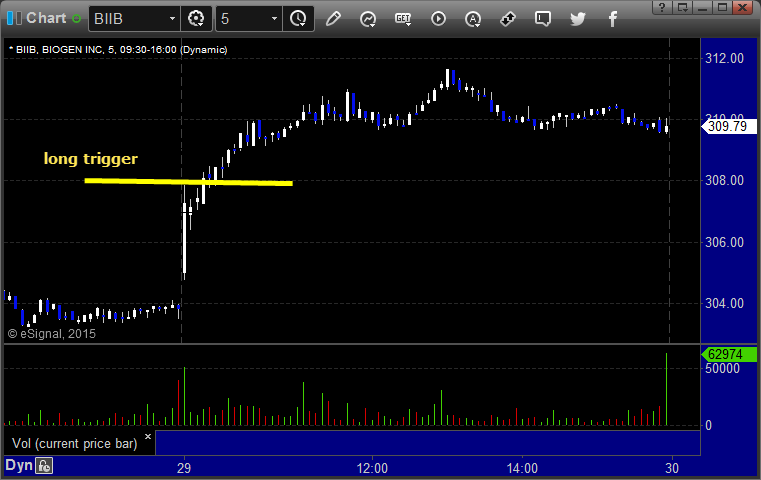Click the play replay icon
Screen dimensions: 761x480
[x=438, y=19]
